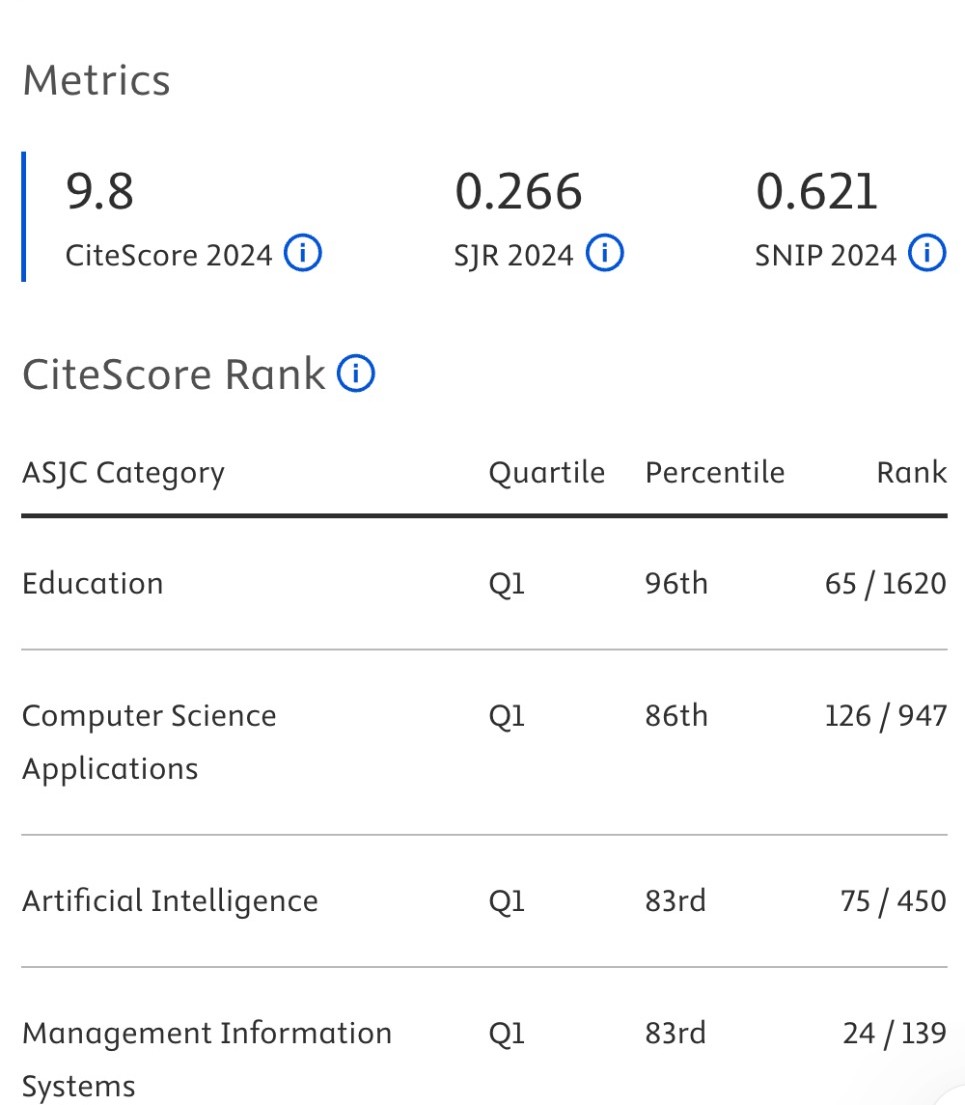Open the info circle next to the 0.266 value
Viewport: 965px width, 1105px height.
click(603, 254)
